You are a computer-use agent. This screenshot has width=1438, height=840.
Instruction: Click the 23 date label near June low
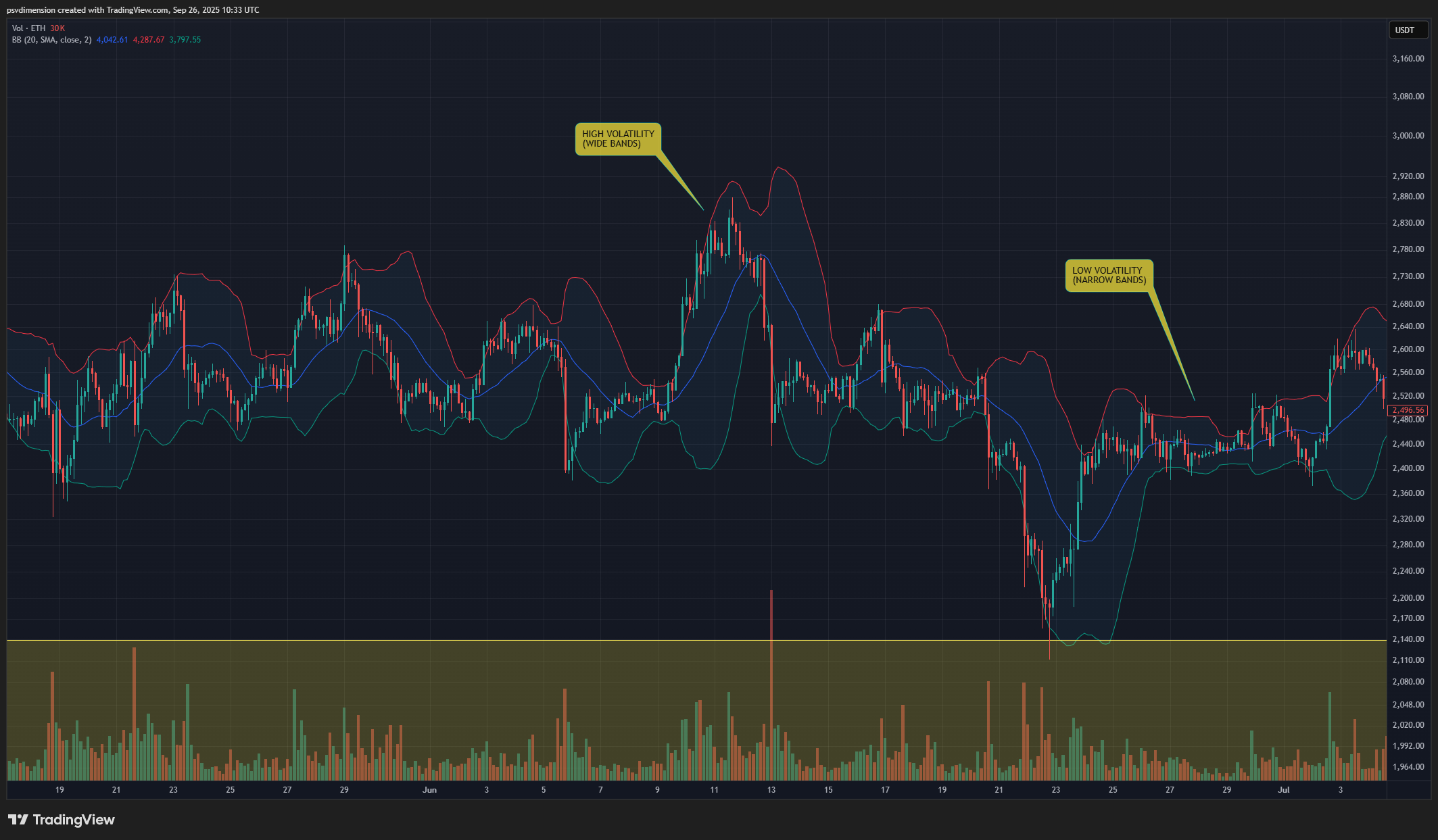click(x=1056, y=790)
